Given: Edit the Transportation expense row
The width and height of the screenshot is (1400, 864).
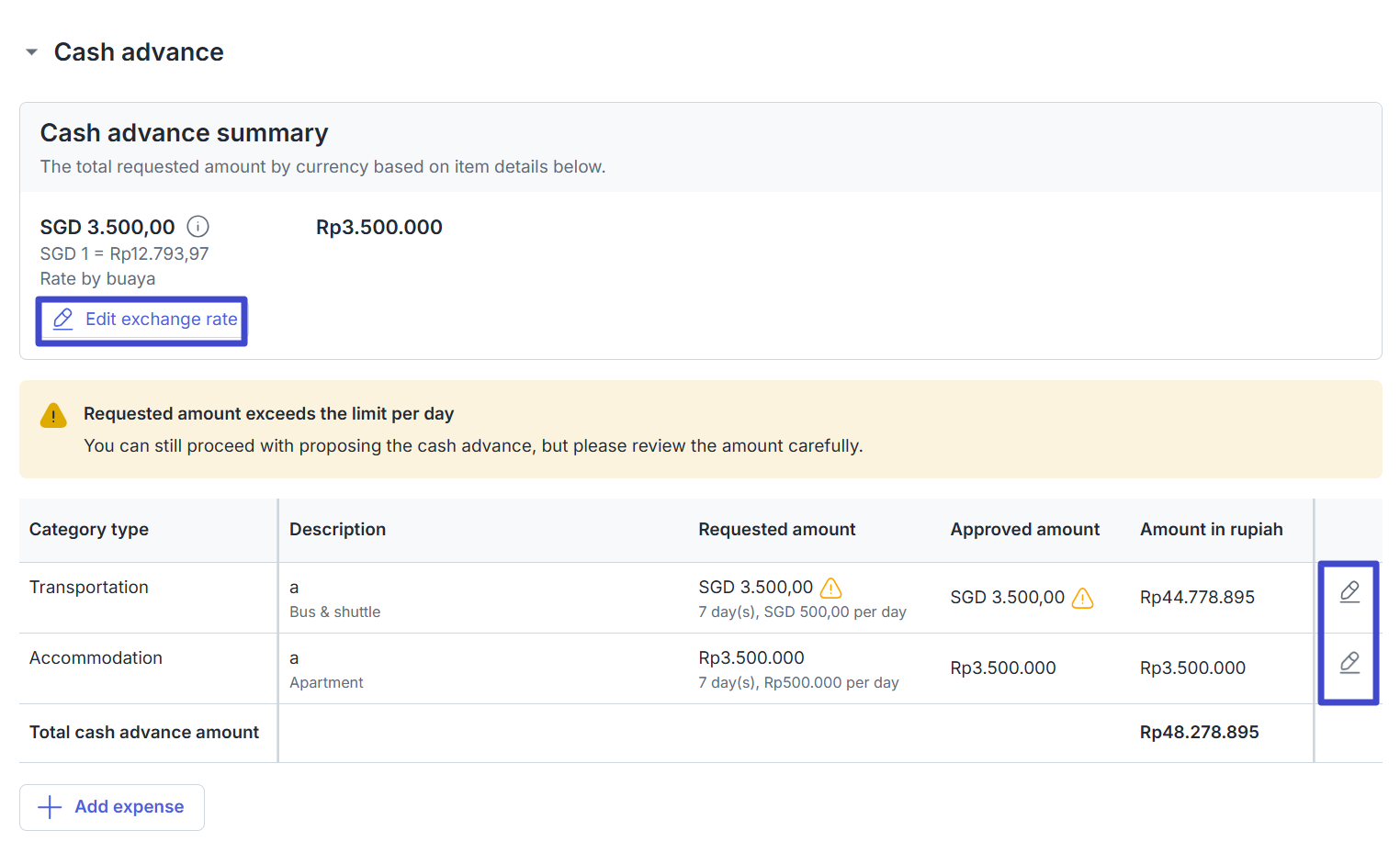Looking at the screenshot, I should coord(1349,592).
